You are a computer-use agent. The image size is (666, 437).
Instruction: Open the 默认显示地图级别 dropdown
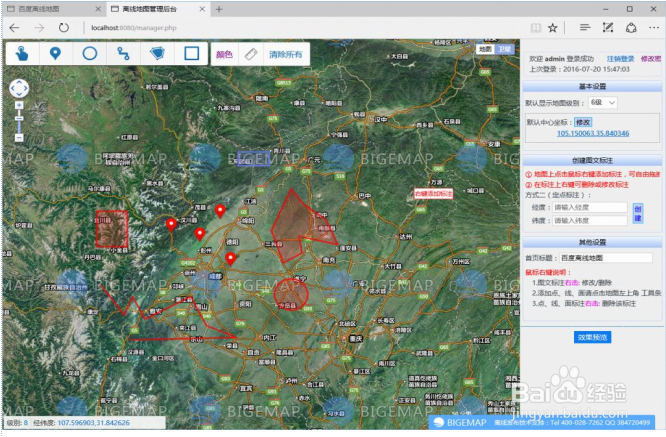pos(603,102)
